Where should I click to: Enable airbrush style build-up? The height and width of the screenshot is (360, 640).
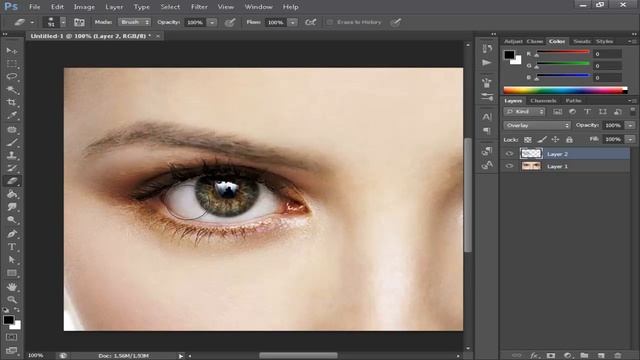[x=311, y=22]
